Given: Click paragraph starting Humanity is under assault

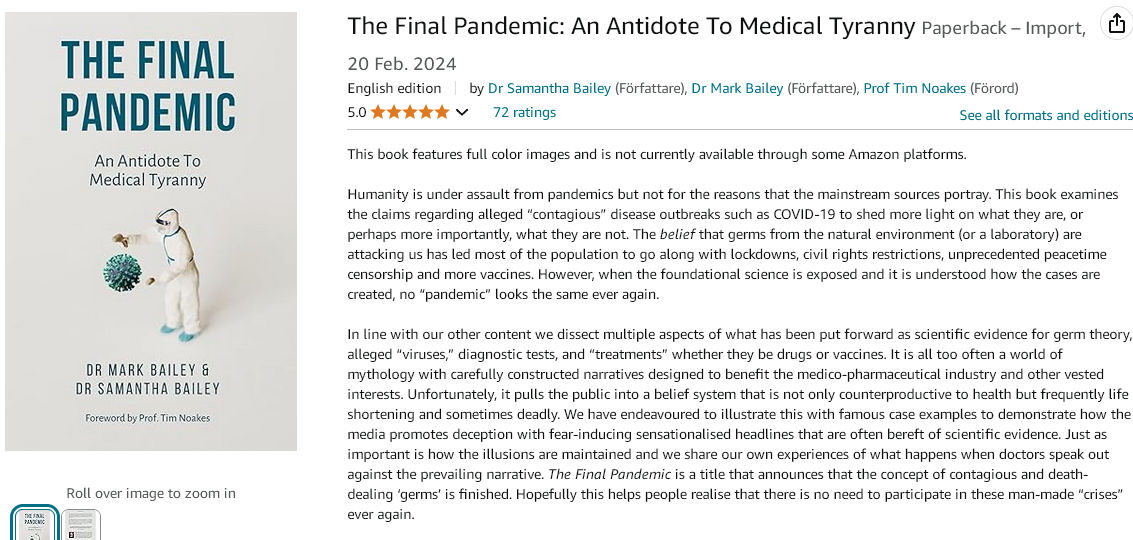Looking at the screenshot, I should pyautogui.click(x=737, y=244).
